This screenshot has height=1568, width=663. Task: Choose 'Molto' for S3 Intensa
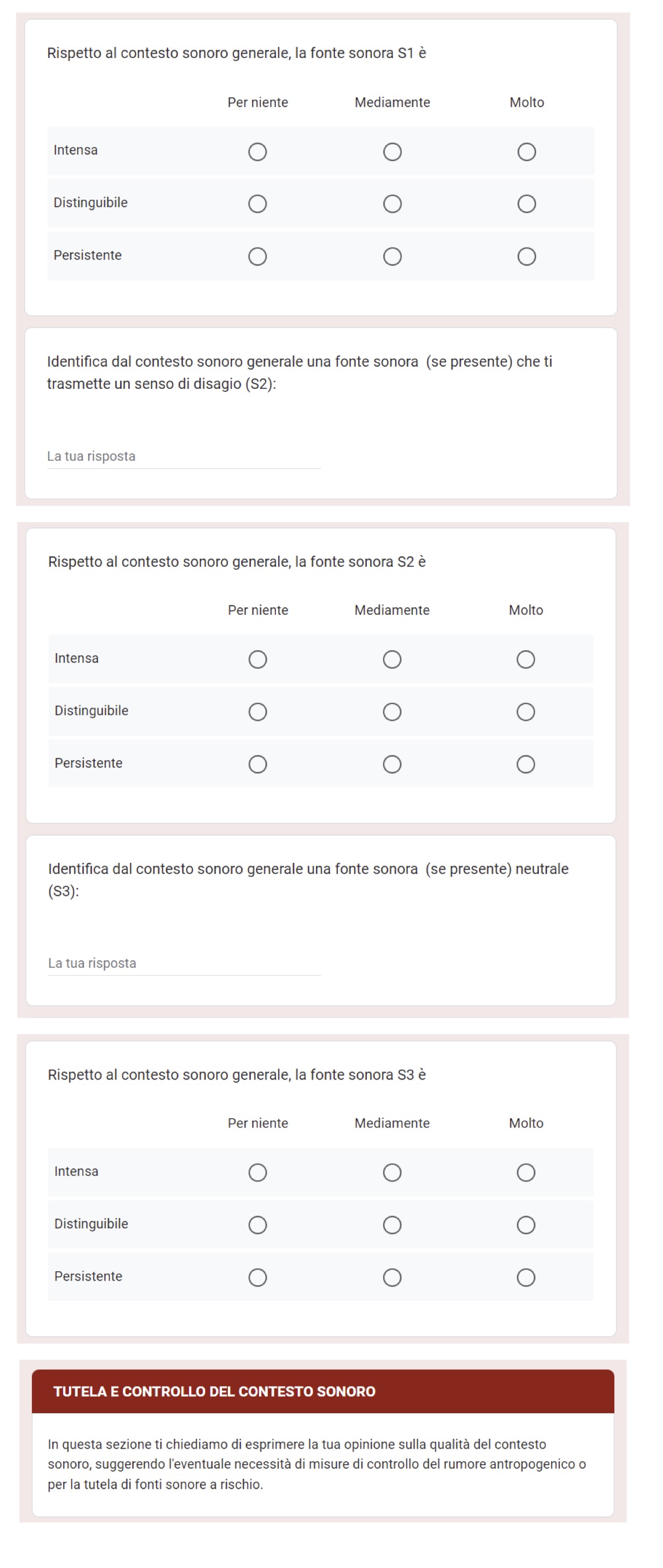tap(526, 1172)
